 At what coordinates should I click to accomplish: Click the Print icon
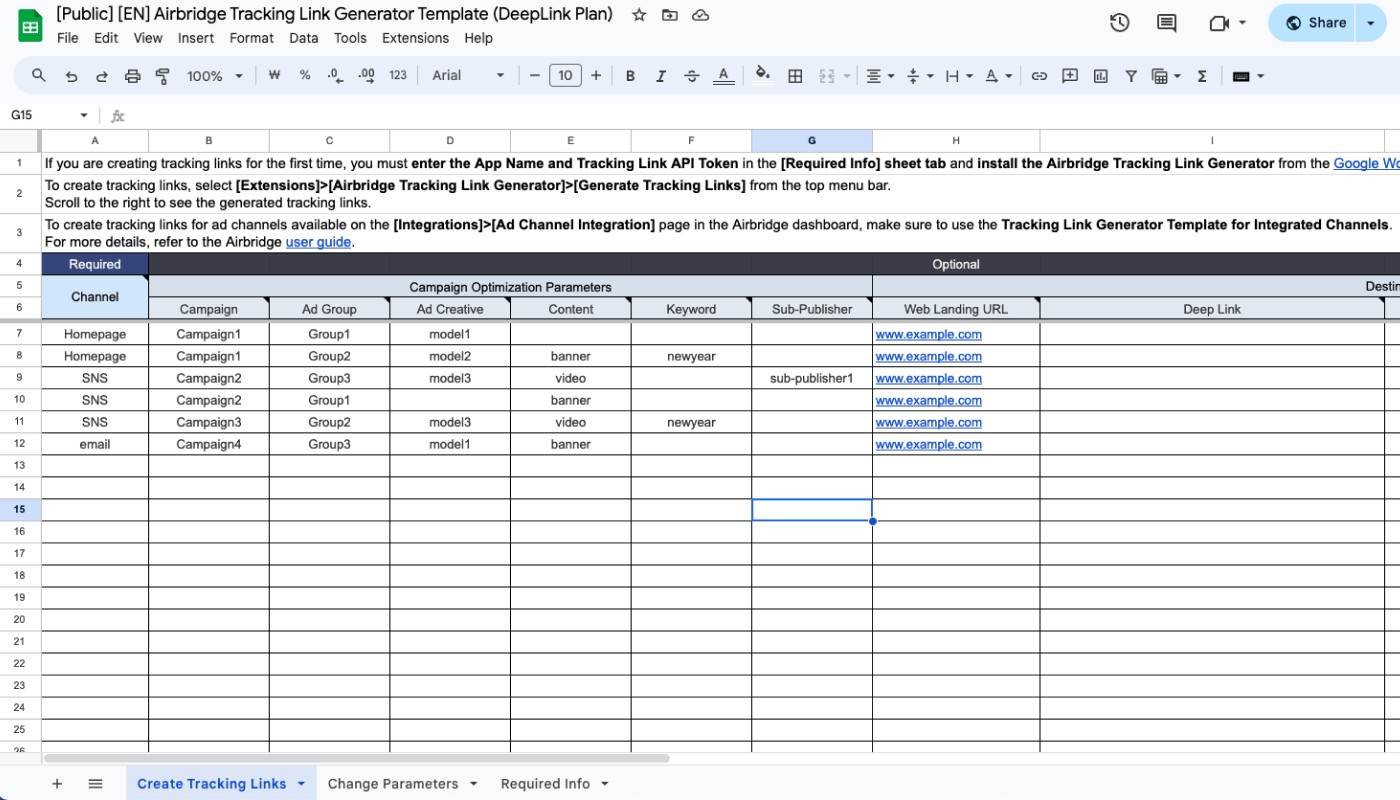pos(132,76)
